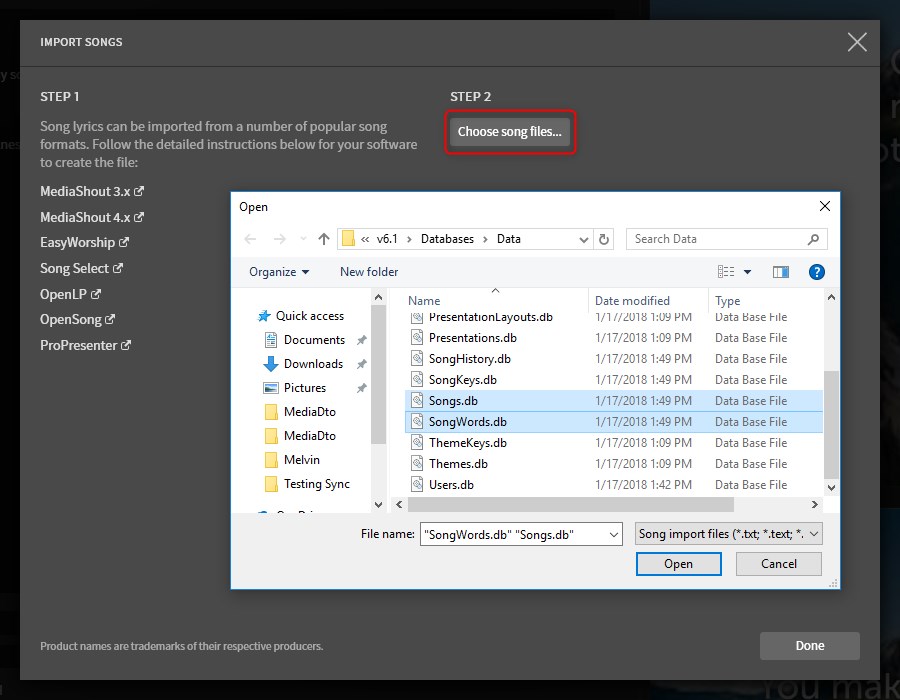This screenshot has width=900, height=700.
Task: Open the MediaShout 4.x instructions link
Action: click(x=92, y=217)
